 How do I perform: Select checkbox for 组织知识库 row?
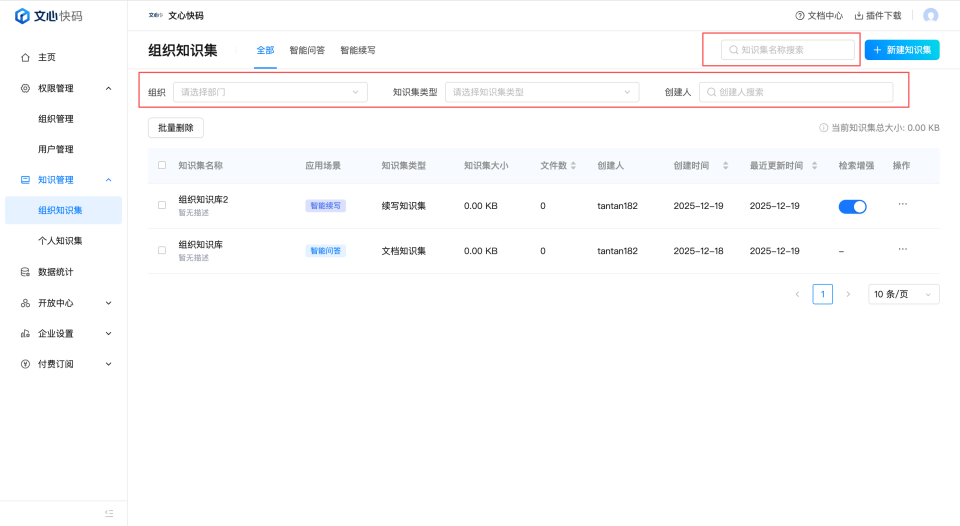[162, 250]
